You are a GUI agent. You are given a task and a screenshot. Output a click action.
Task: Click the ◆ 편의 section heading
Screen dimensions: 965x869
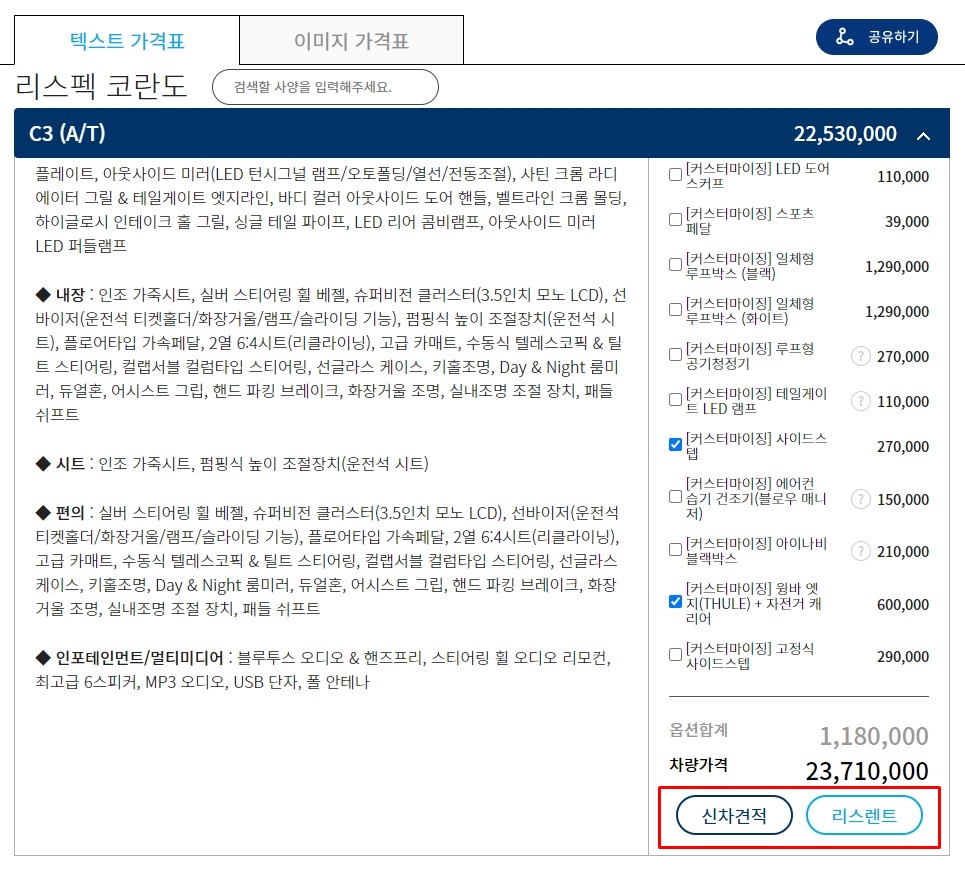(60, 513)
